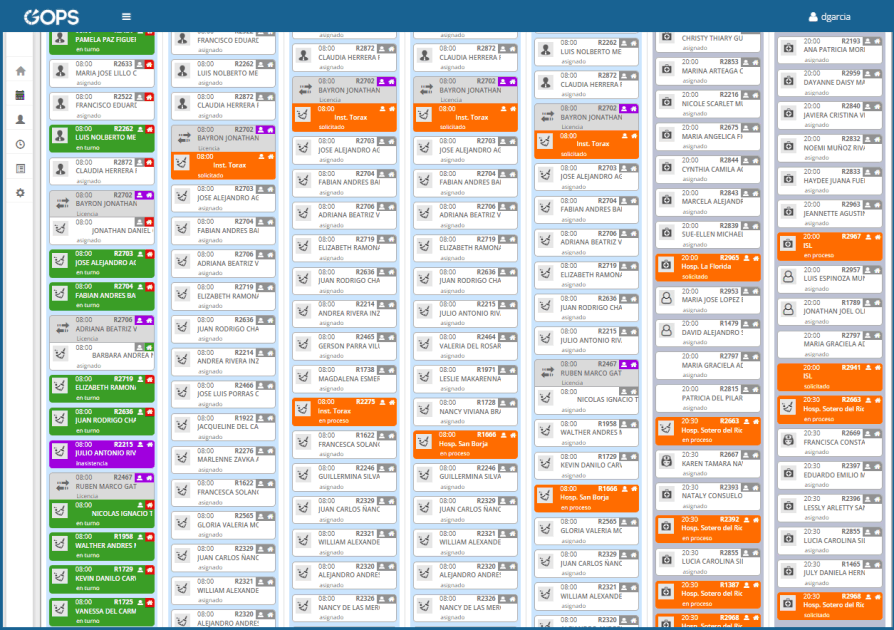Click small home icon on PATRICIA DEL PILAR card
The width and height of the screenshot is (894, 630).
(756, 389)
